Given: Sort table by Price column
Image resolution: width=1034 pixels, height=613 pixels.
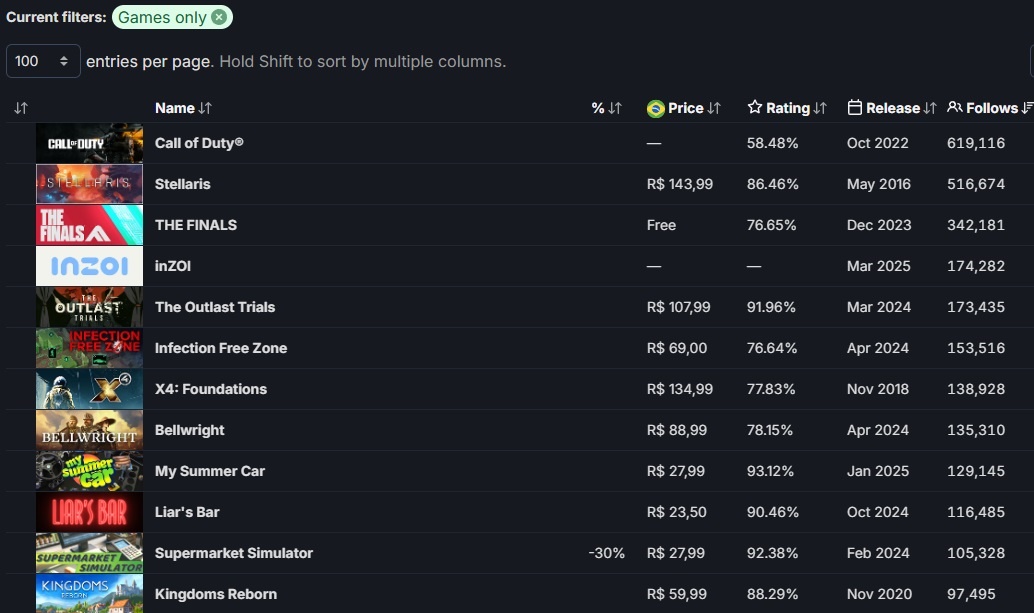Looking at the screenshot, I should pyautogui.click(x=684, y=108).
